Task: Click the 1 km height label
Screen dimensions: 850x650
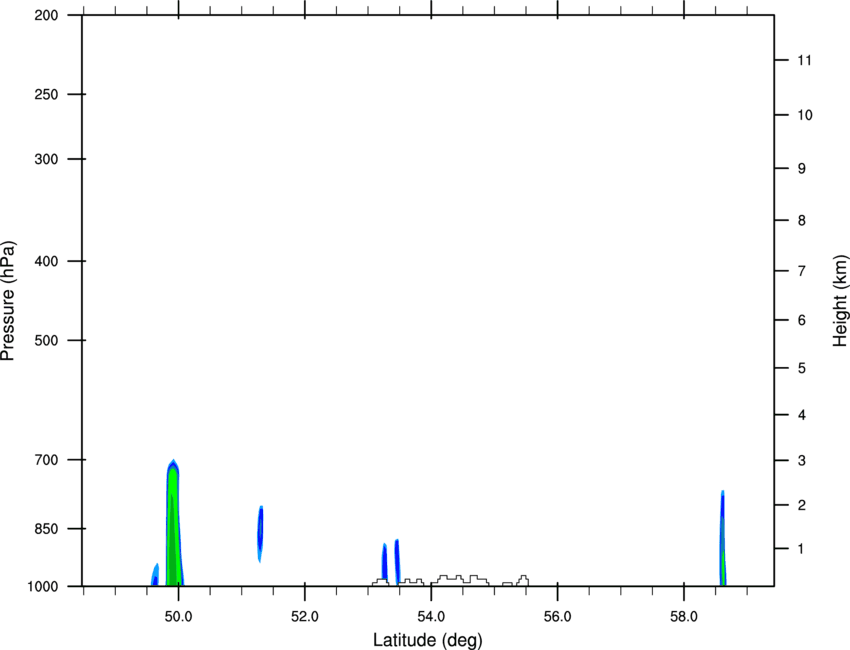Action: pyautogui.click(x=801, y=549)
